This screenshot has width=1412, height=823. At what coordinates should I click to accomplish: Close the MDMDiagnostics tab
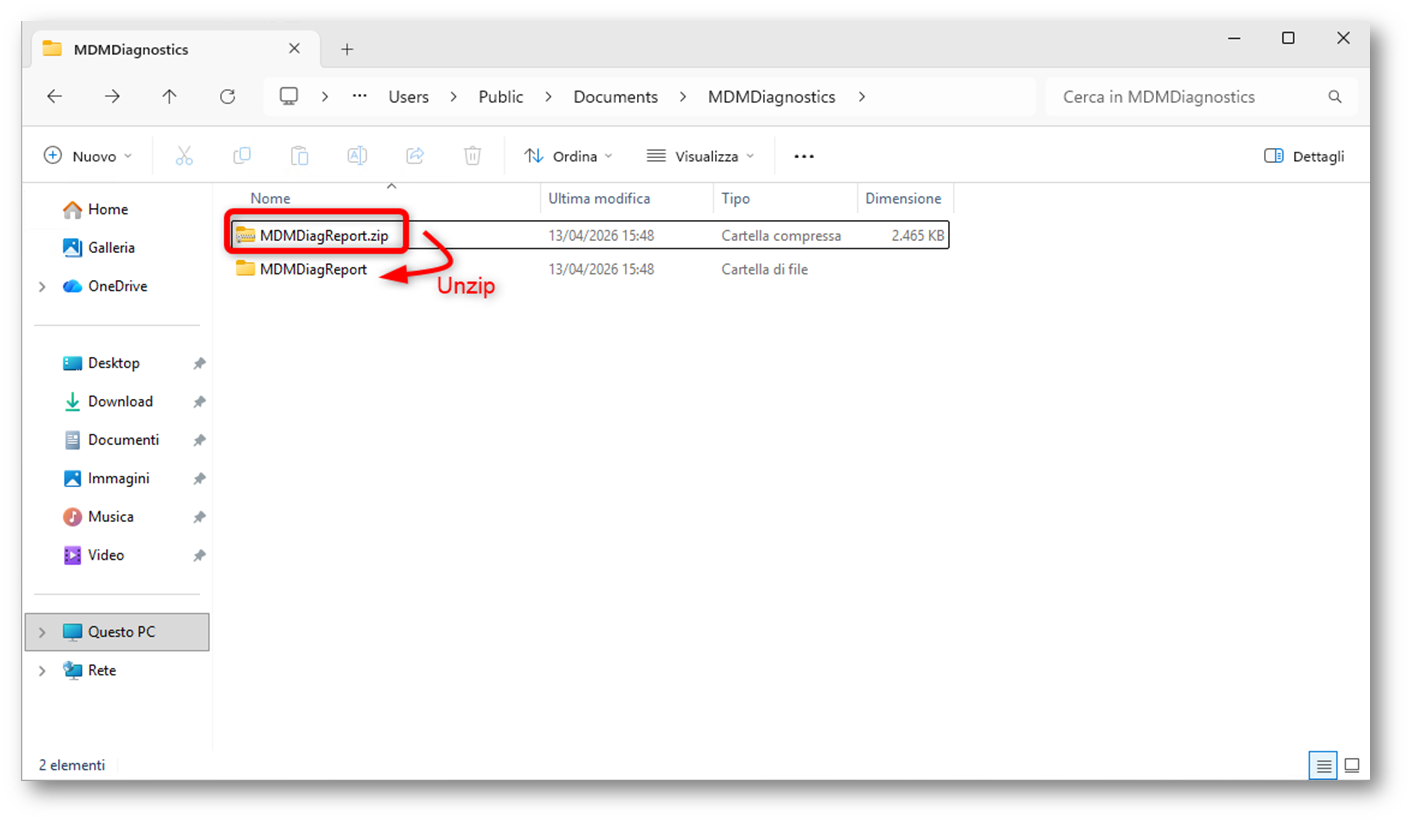point(294,48)
